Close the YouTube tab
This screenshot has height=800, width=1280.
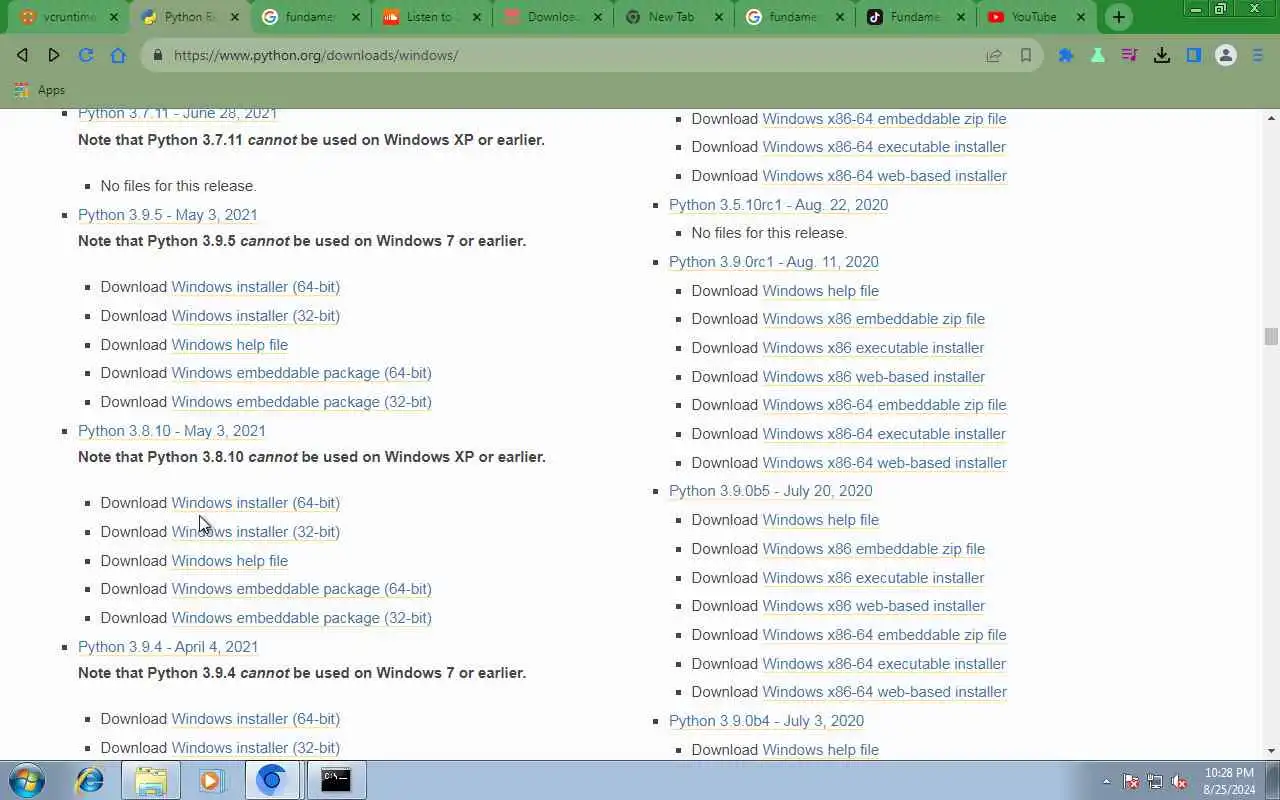point(1081,17)
